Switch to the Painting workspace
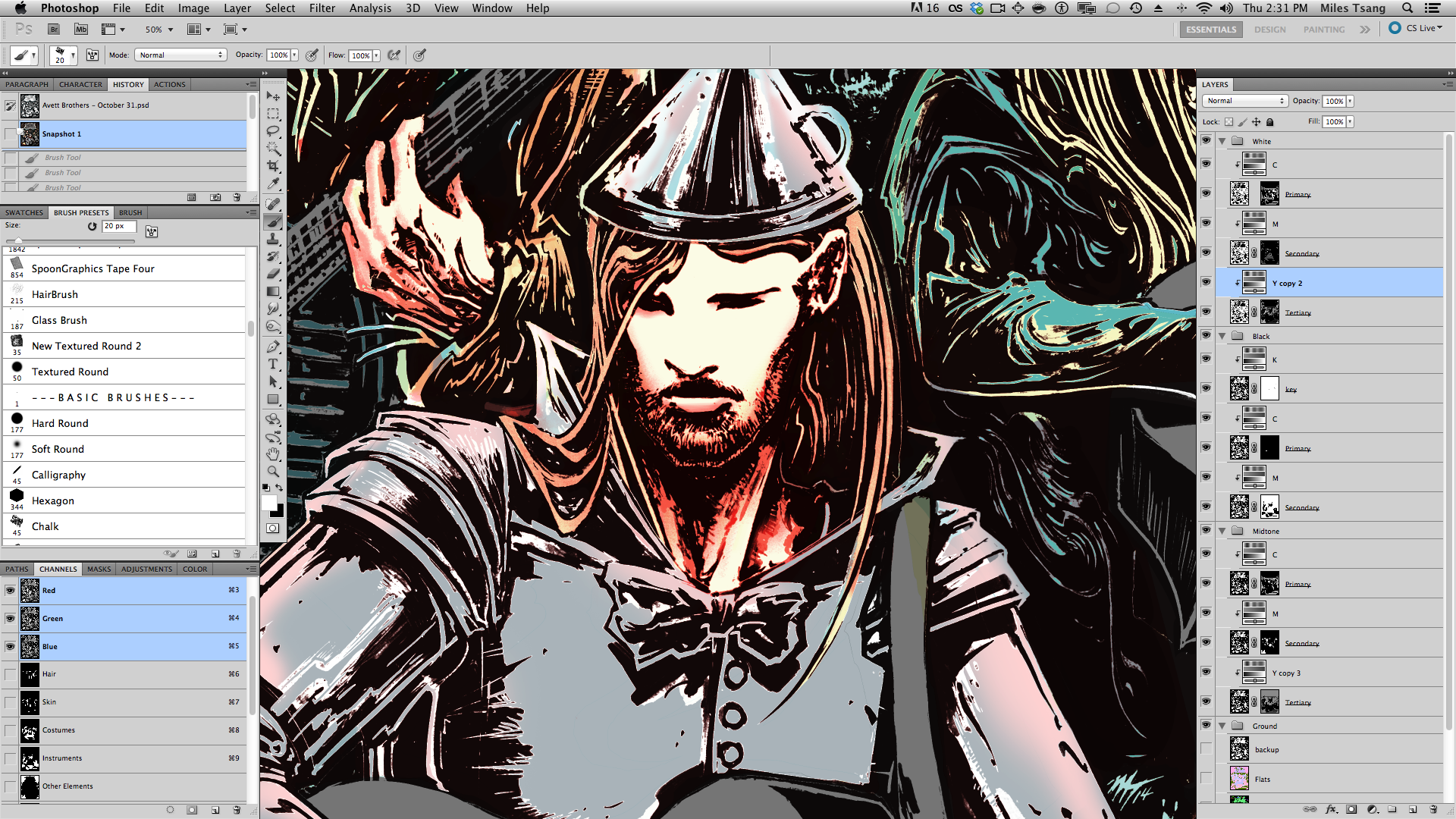 click(x=1324, y=30)
